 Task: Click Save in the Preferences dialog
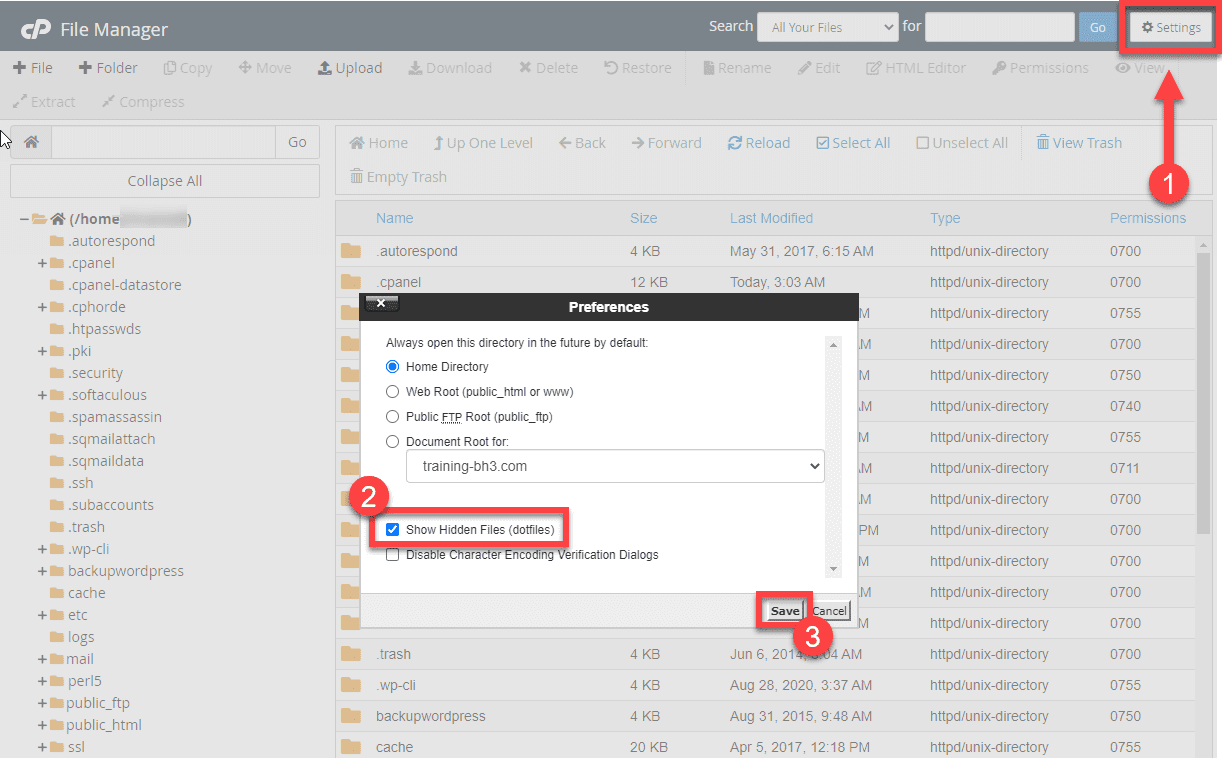785,611
